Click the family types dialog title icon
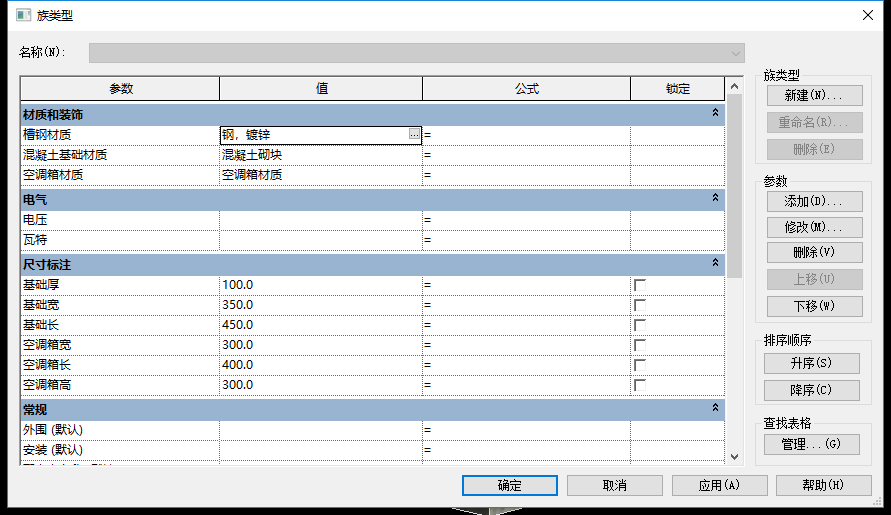The height and width of the screenshot is (515, 891). [23, 15]
